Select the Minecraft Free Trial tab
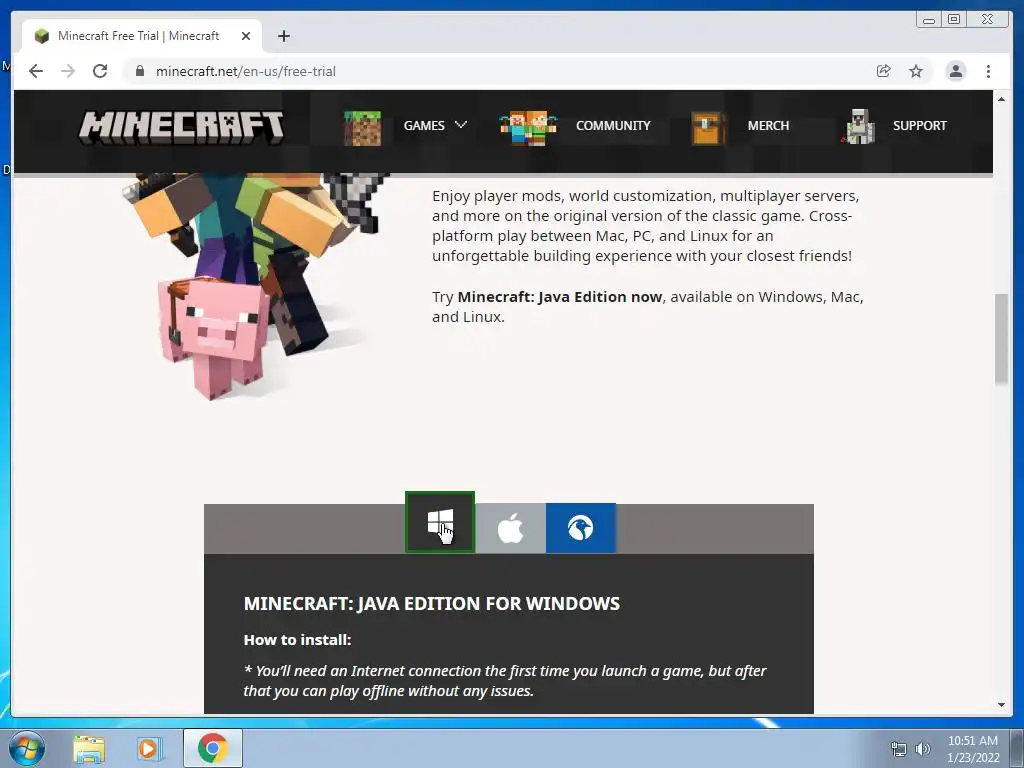1024x768 pixels. [x=142, y=36]
